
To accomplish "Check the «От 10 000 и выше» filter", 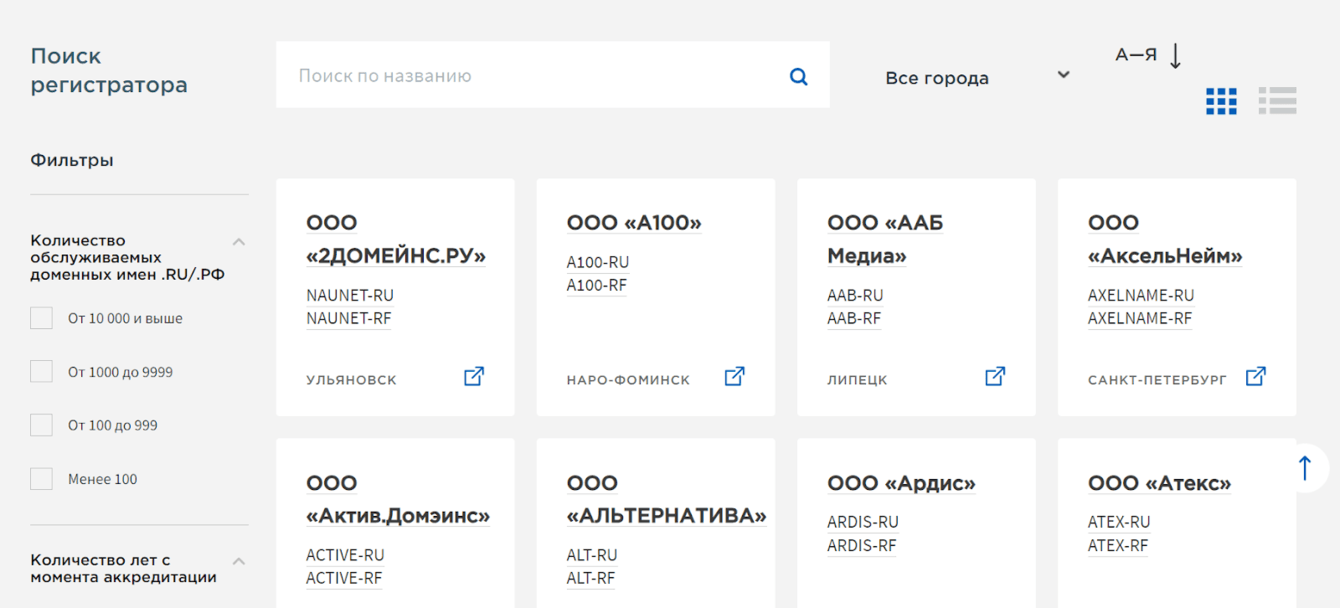I will click(42, 318).
